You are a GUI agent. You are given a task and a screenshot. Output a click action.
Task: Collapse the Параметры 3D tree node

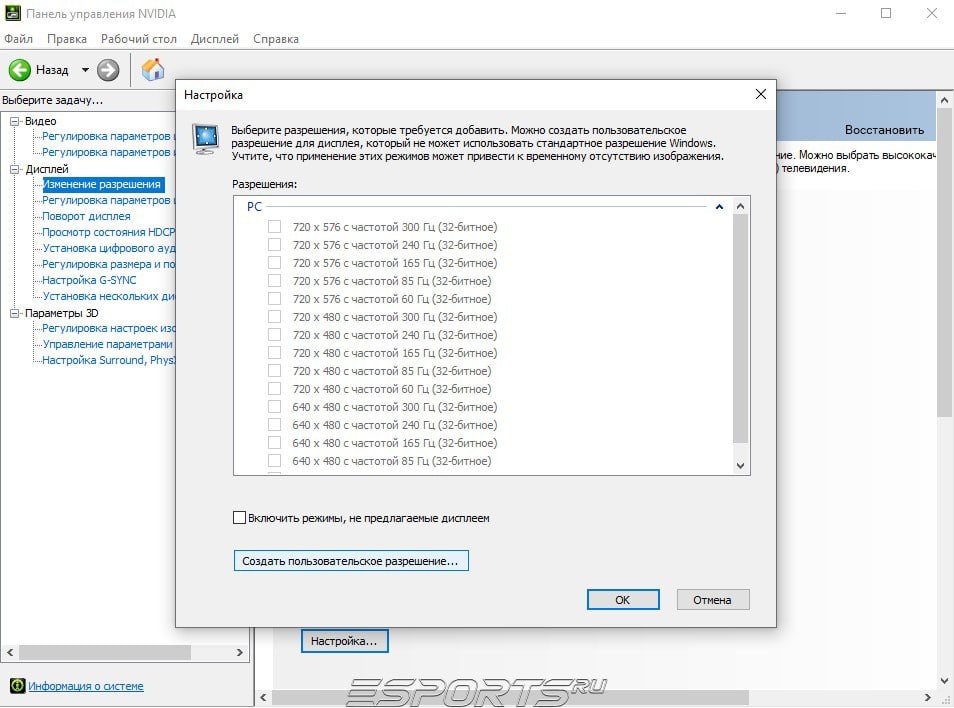pyautogui.click(x=15, y=313)
